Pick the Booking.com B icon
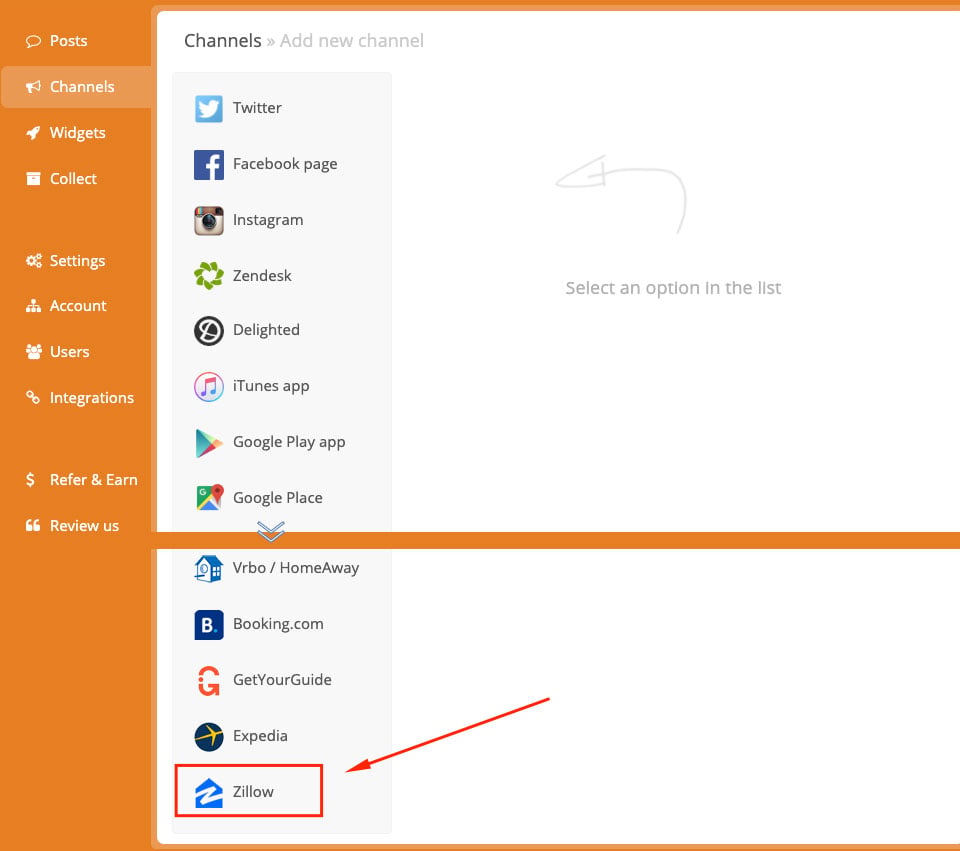 click(x=209, y=624)
